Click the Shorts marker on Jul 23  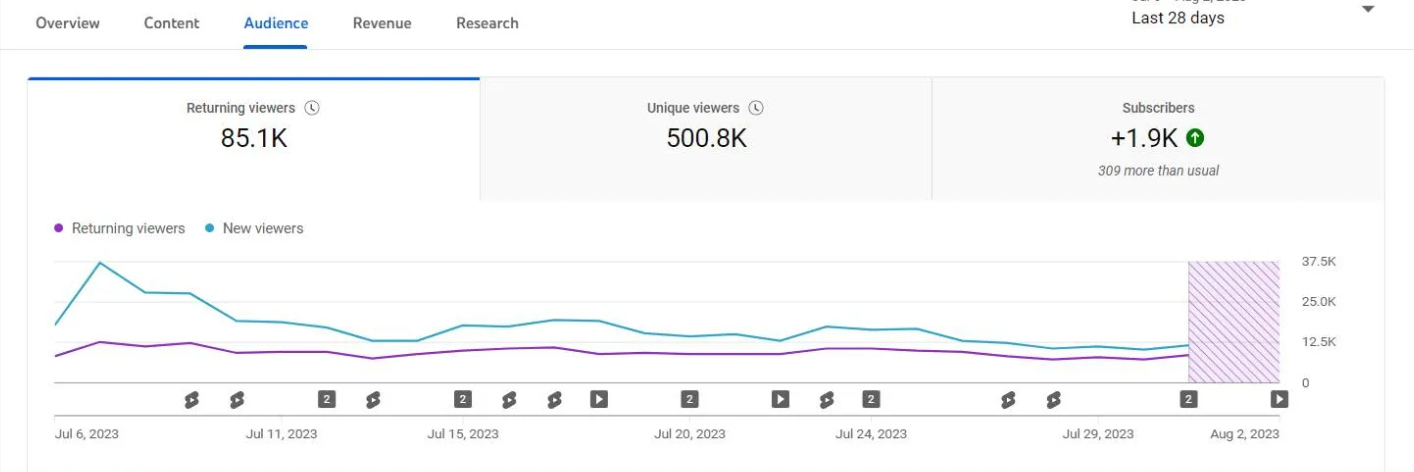click(x=826, y=399)
